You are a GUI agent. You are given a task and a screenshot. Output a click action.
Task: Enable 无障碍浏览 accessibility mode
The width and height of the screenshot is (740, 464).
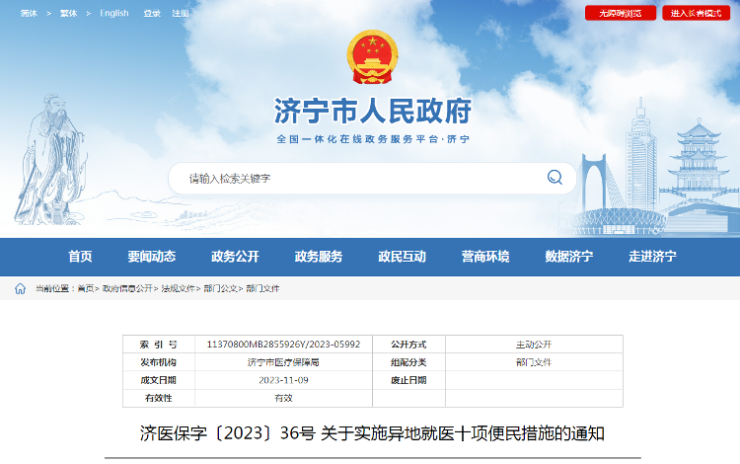(620, 13)
